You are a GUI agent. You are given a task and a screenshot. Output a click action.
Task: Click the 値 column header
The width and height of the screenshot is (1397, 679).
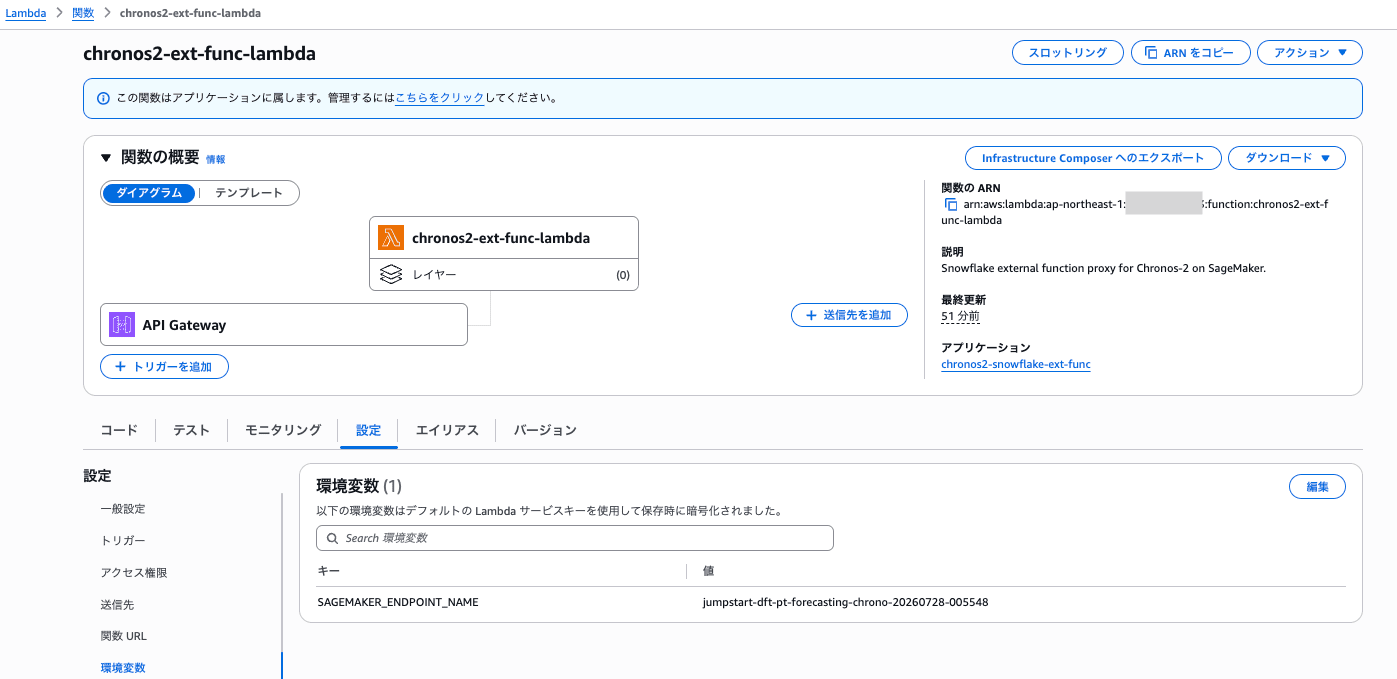click(x=708, y=570)
